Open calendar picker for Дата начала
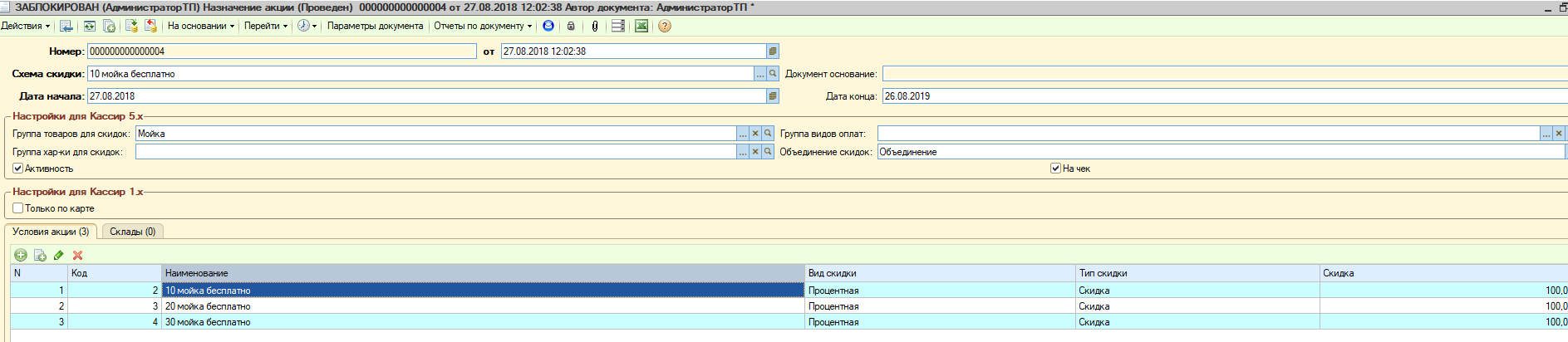1568x342 pixels. tap(773, 96)
